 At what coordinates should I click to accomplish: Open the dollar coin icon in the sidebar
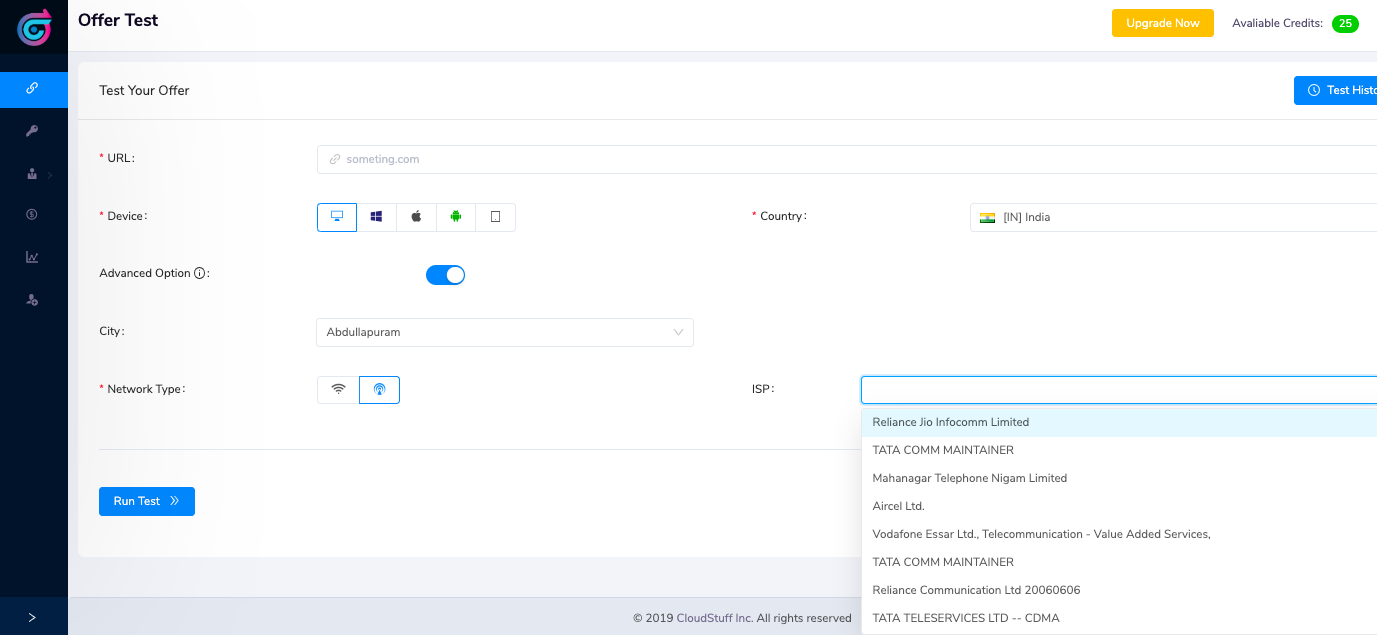(32, 214)
